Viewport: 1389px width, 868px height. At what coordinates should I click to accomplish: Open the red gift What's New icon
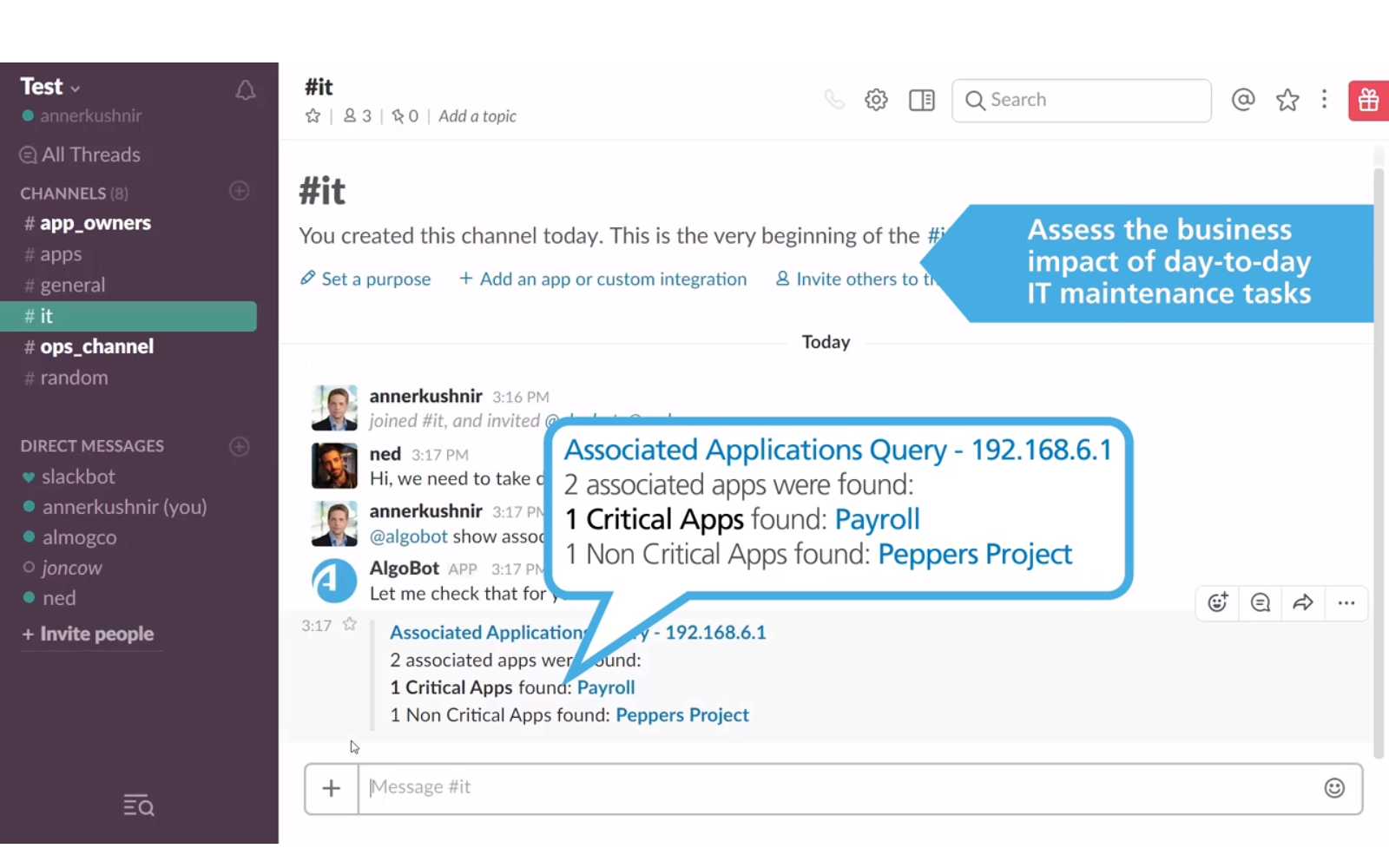point(1368,101)
